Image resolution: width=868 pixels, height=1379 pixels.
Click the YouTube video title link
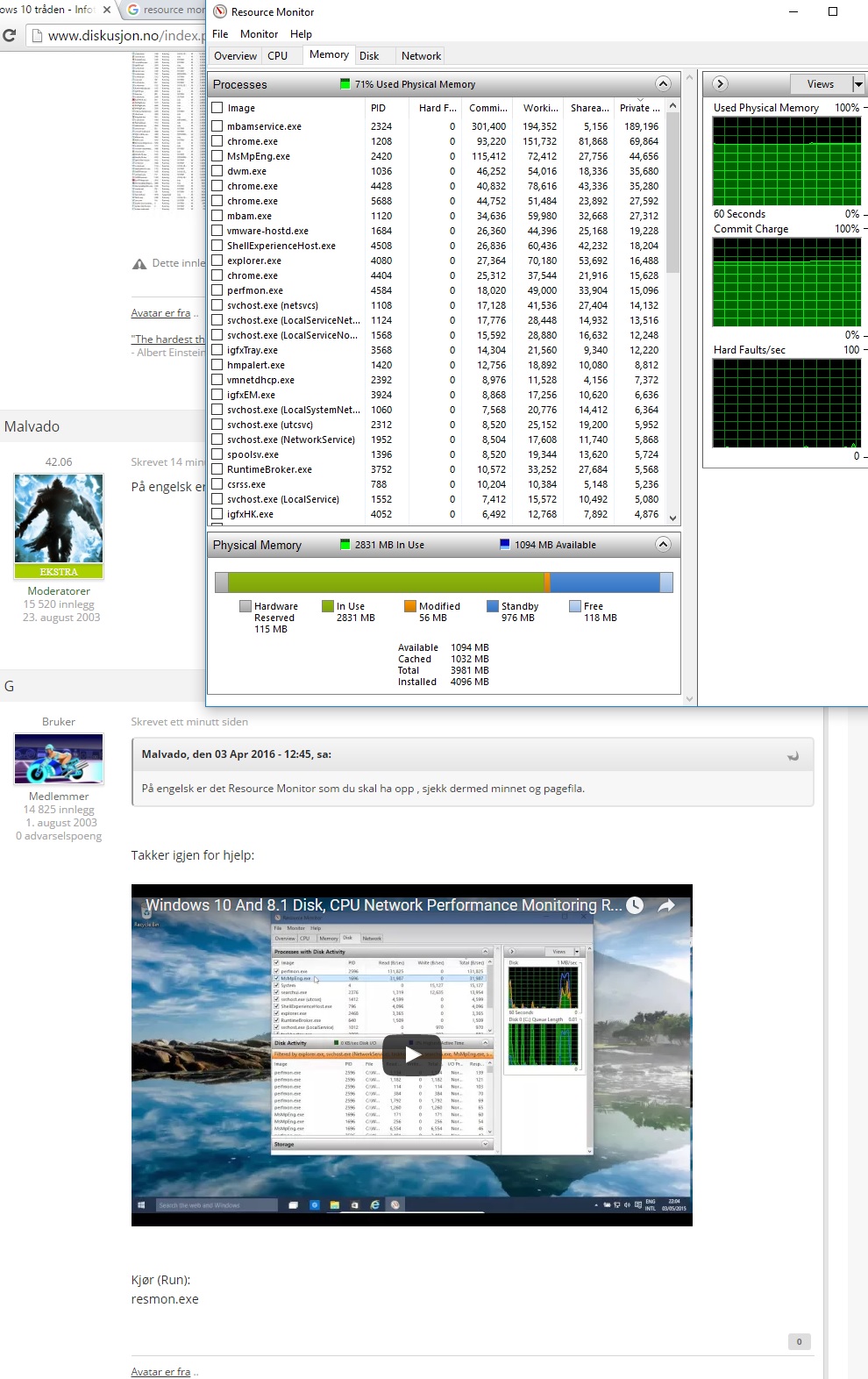tap(383, 905)
